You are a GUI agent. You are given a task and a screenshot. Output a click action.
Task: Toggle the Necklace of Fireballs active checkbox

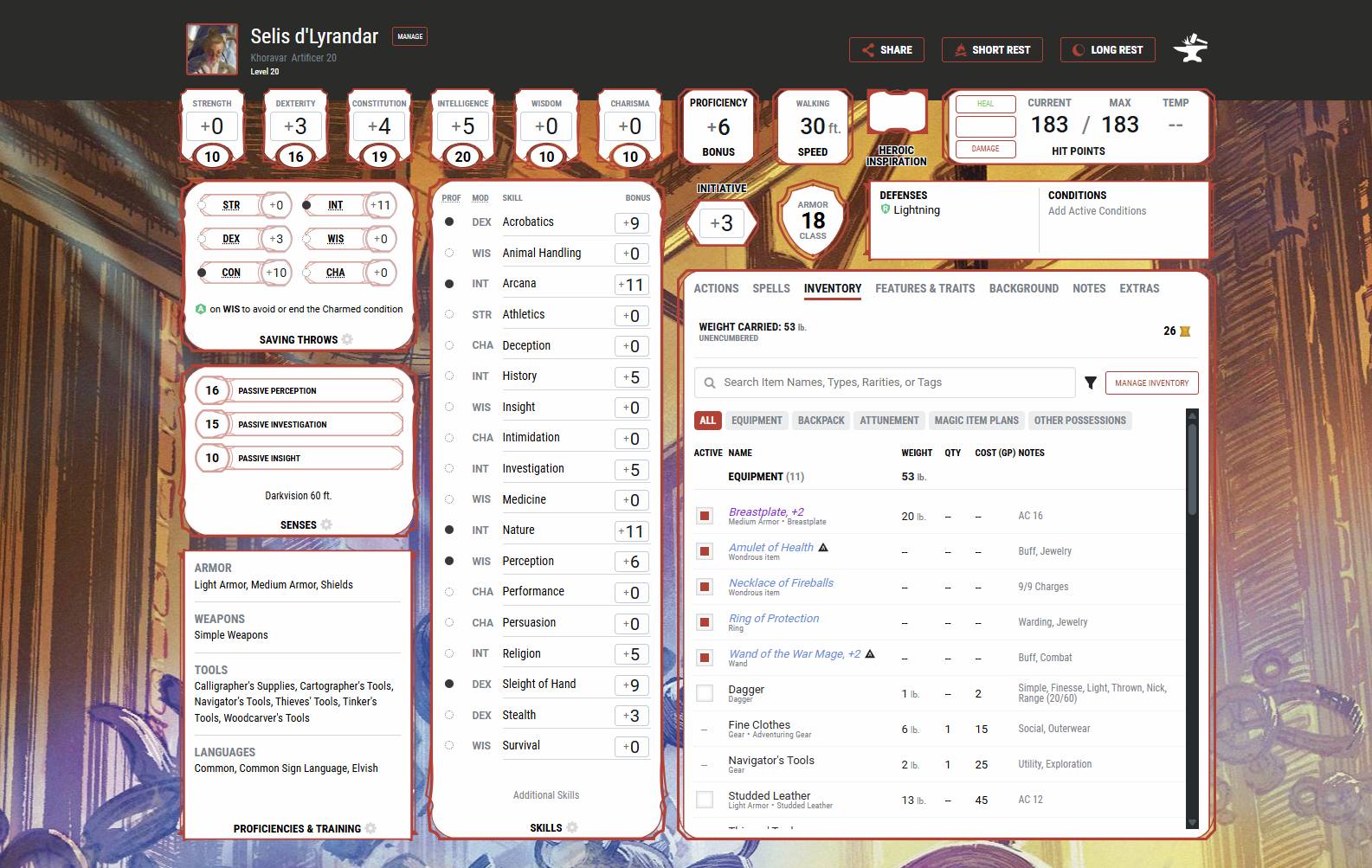click(705, 587)
